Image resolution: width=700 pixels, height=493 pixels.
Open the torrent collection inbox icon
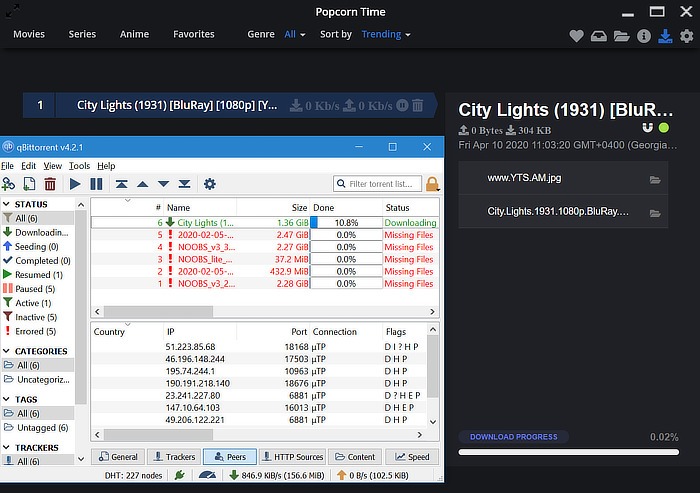point(599,36)
